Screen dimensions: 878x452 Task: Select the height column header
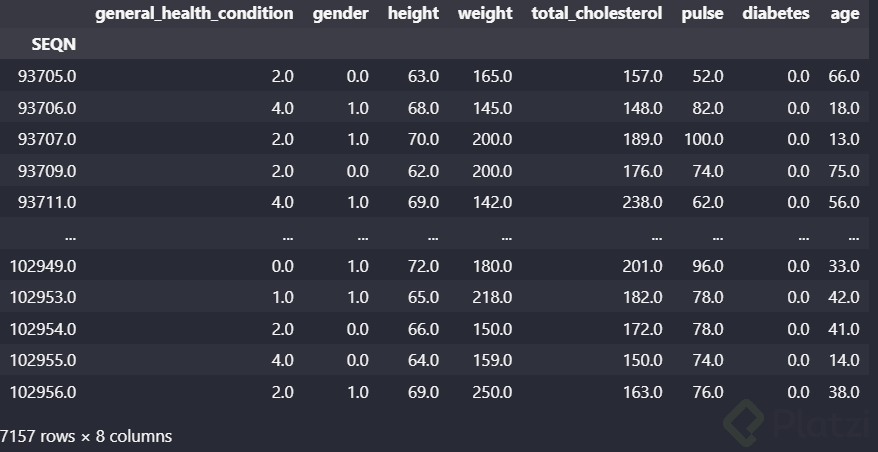click(x=413, y=14)
